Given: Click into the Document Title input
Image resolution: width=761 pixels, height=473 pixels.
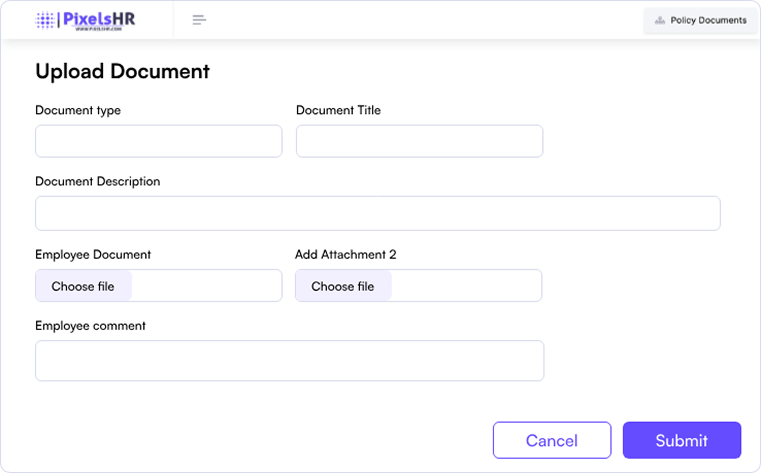Looking at the screenshot, I should [x=419, y=141].
